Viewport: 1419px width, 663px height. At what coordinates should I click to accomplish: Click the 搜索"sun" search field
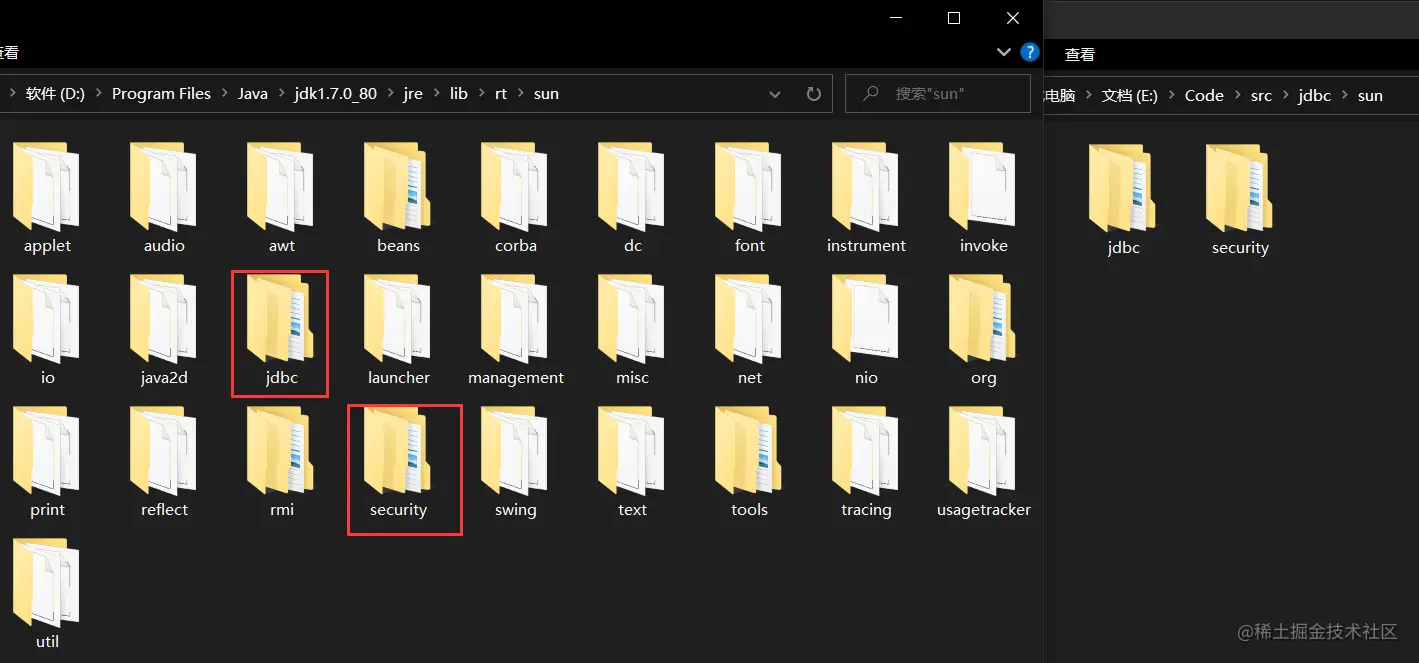[938, 94]
